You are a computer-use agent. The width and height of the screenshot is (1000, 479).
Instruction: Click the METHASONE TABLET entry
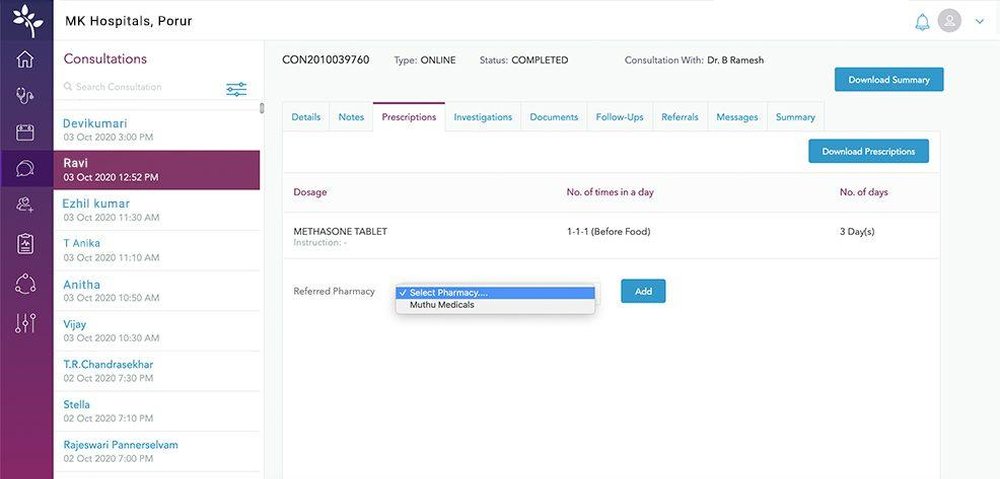click(x=340, y=232)
